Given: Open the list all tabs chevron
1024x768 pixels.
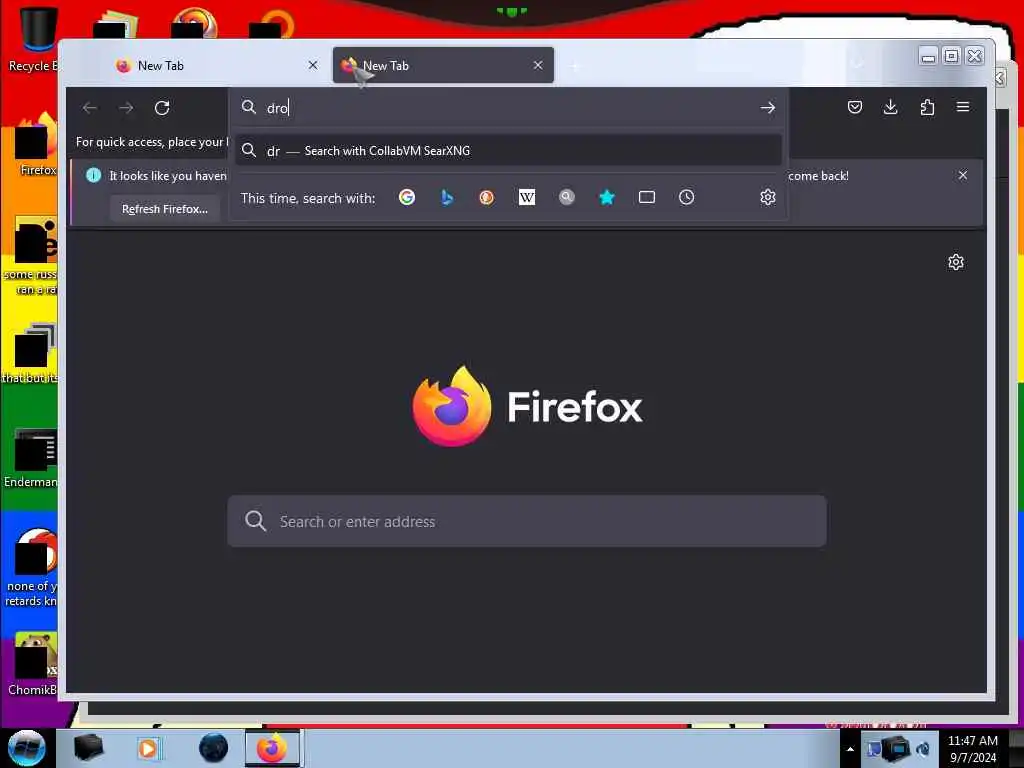Looking at the screenshot, I should [857, 64].
